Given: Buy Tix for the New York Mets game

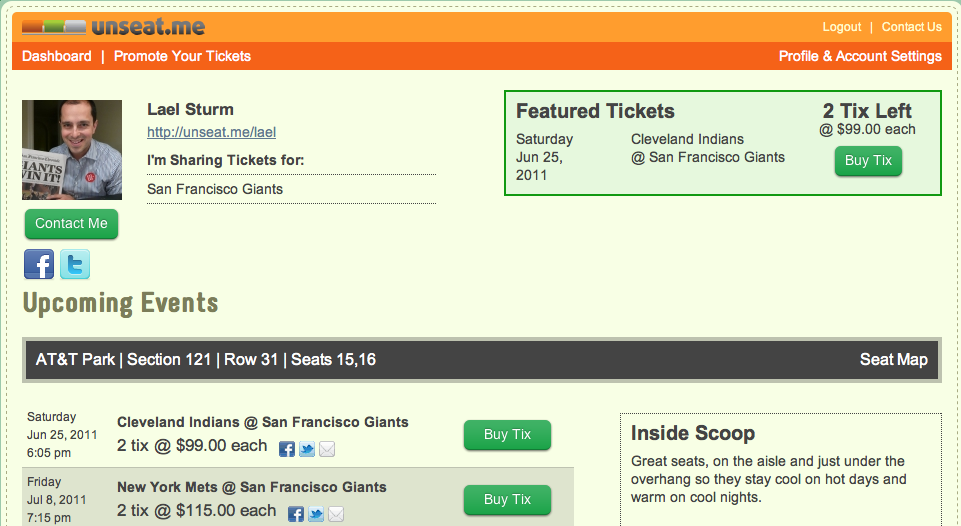Looking at the screenshot, I should click(x=507, y=499).
